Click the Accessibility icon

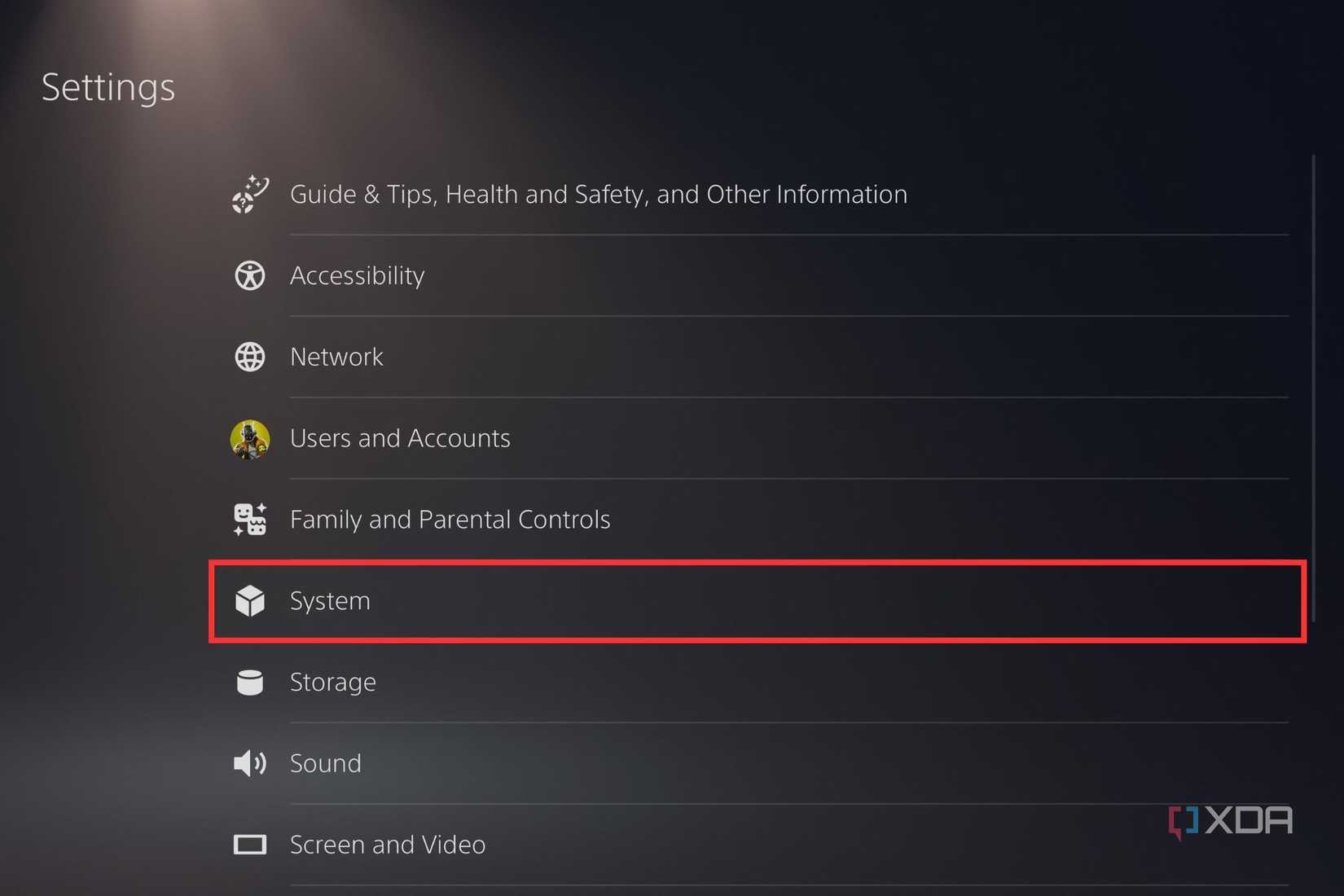(249, 275)
